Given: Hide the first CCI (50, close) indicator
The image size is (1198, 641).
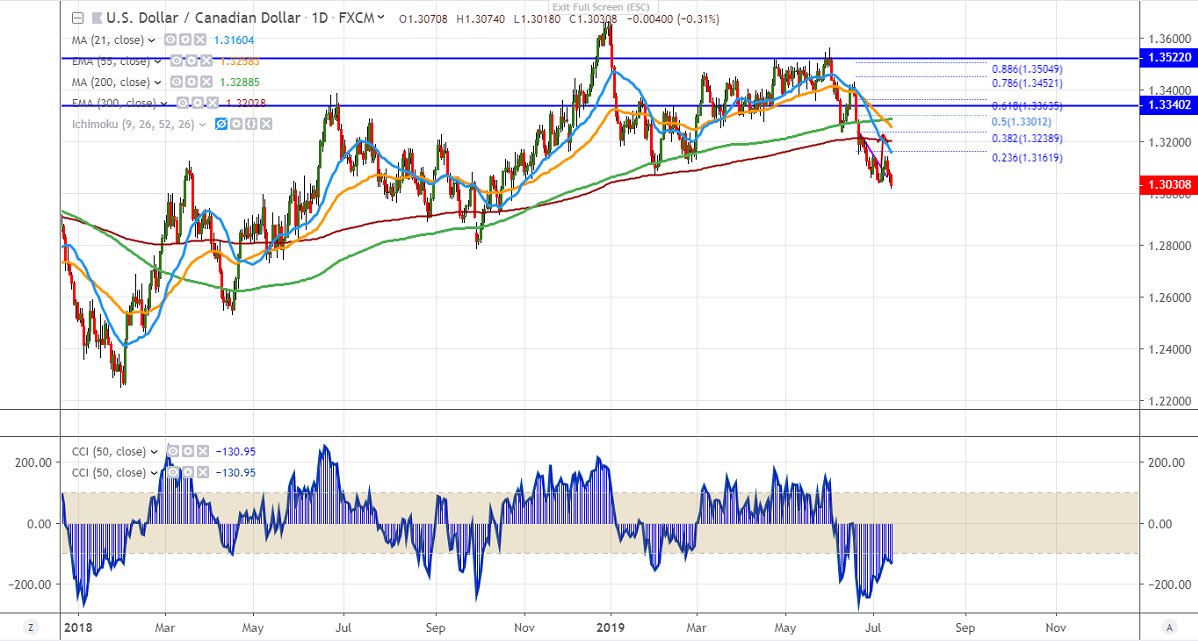Looking at the screenshot, I should [x=173, y=452].
